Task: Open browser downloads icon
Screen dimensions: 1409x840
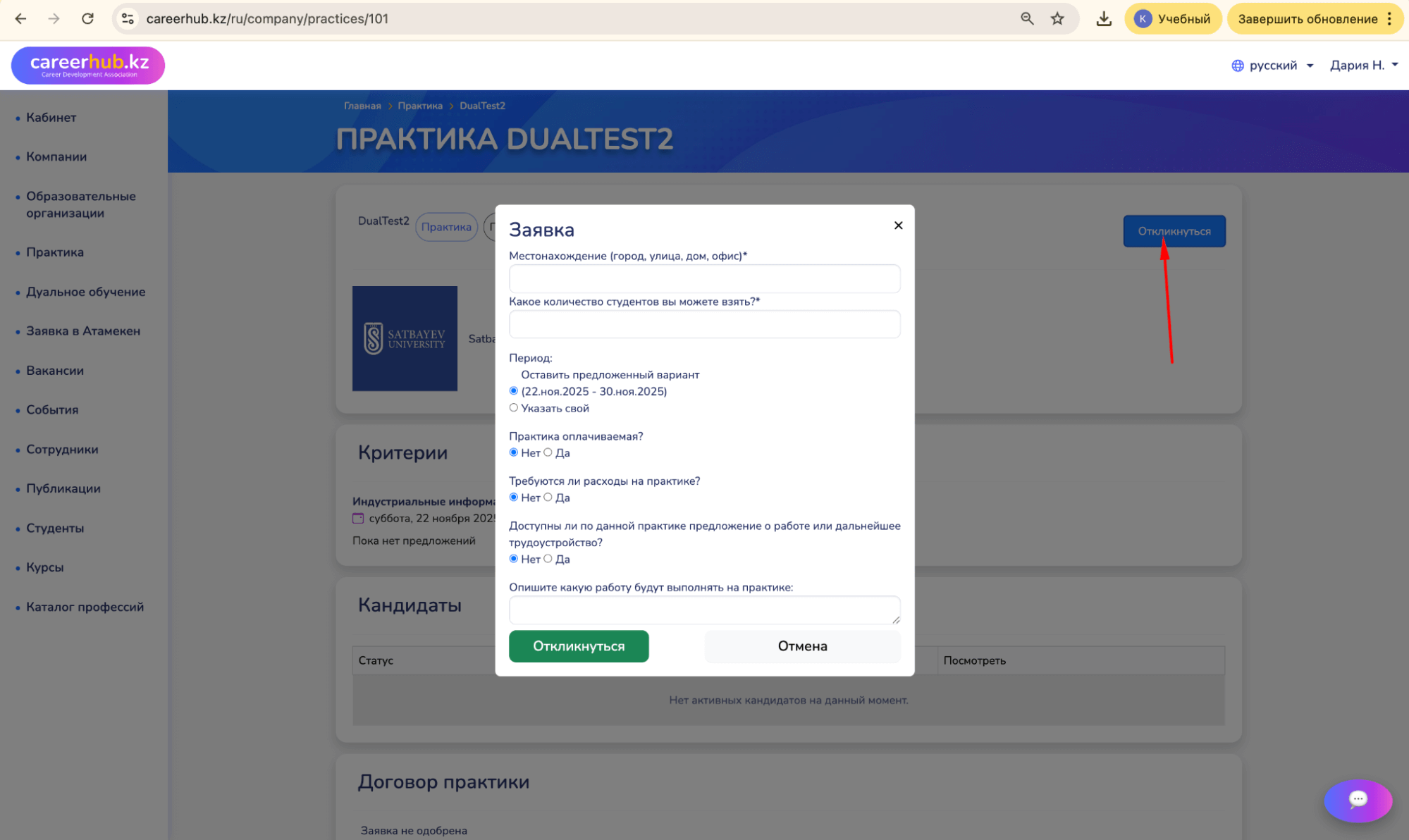Action: 1104,19
